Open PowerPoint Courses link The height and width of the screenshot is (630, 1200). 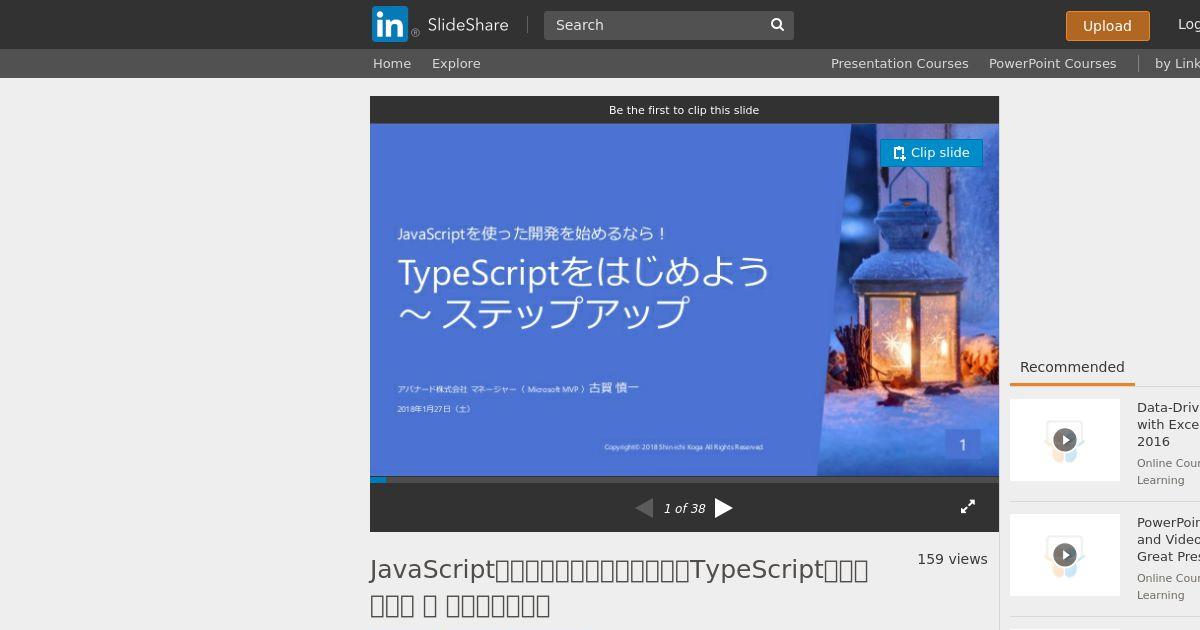click(x=1053, y=63)
